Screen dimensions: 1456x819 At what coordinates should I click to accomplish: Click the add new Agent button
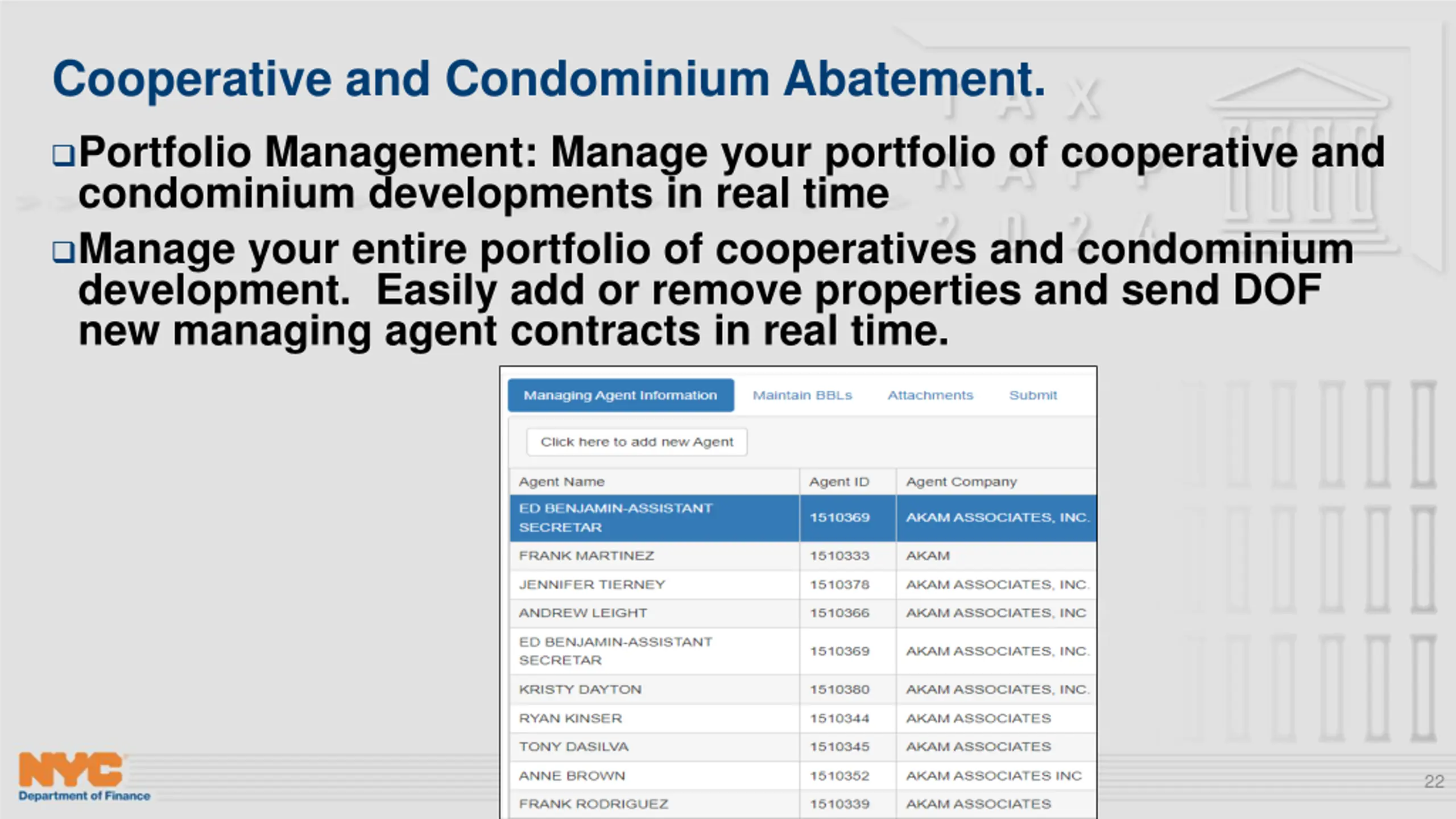pyautogui.click(x=636, y=442)
